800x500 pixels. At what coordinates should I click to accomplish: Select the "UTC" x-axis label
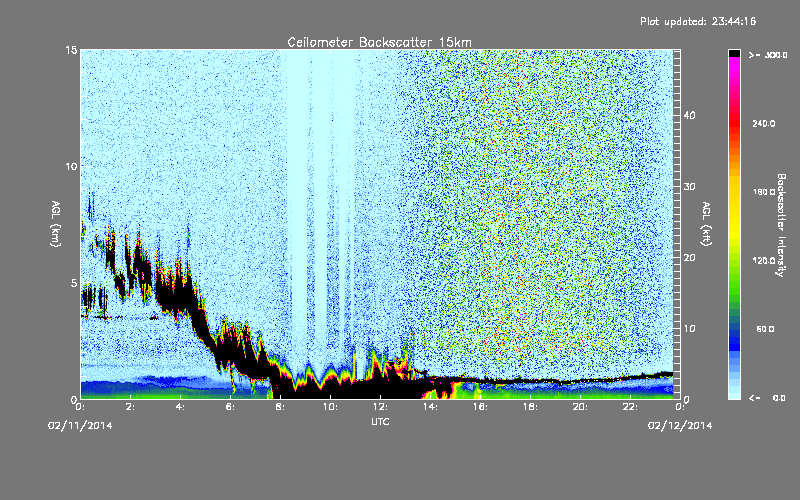tap(380, 421)
